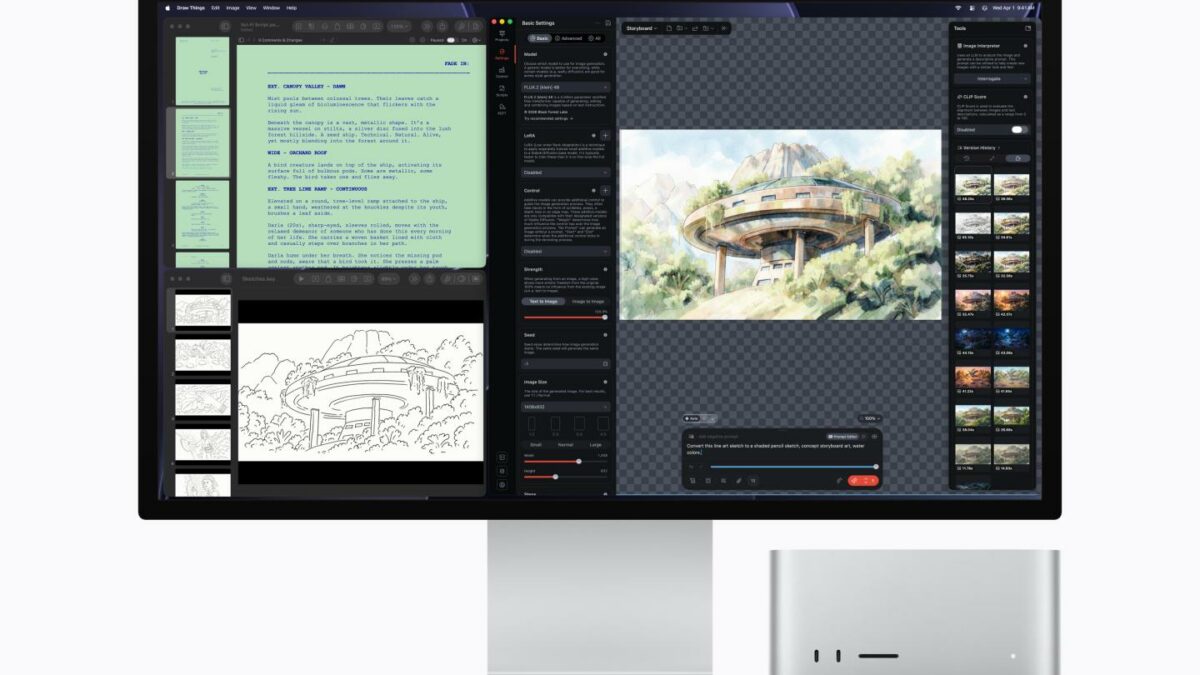Click the watercolor storyboard image on canvas
Screen dimensions: 1200x675
pos(780,224)
